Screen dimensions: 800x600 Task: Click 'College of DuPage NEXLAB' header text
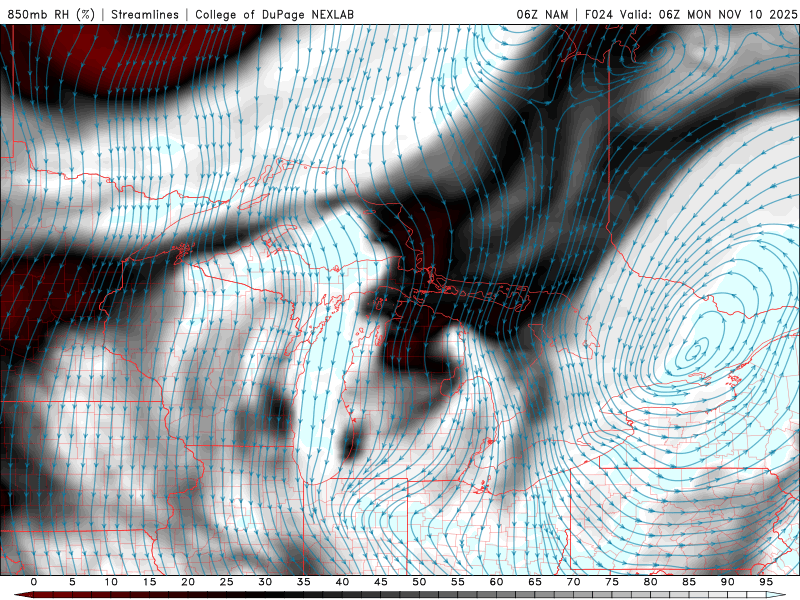[x=274, y=14]
